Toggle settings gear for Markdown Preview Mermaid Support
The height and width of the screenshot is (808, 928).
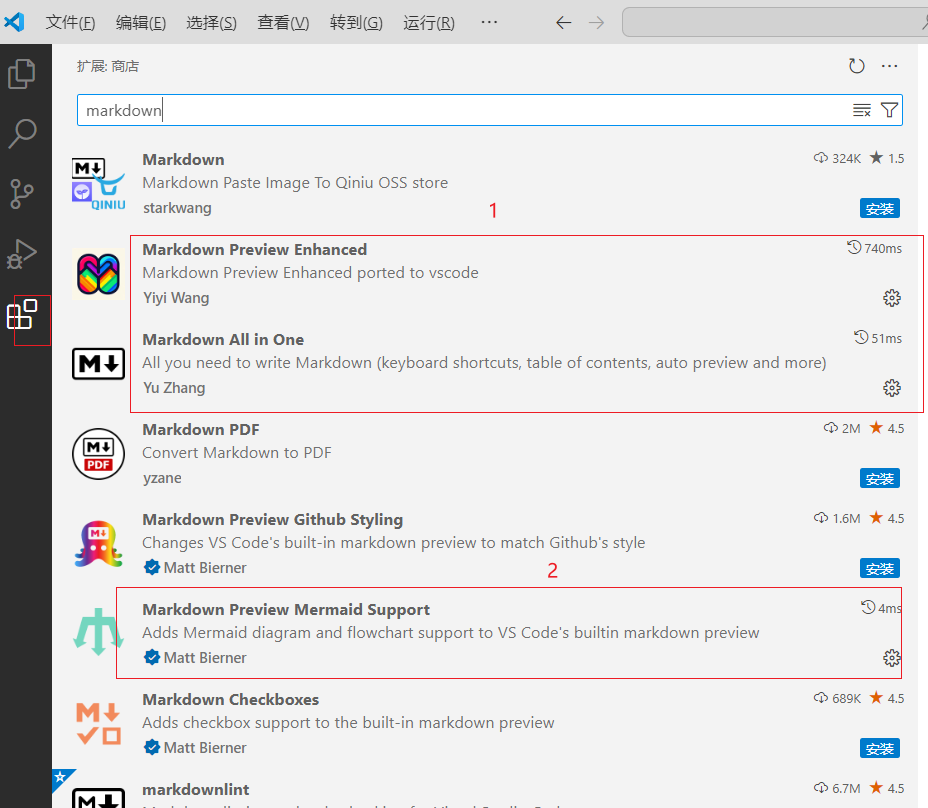click(x=891, y=658)
